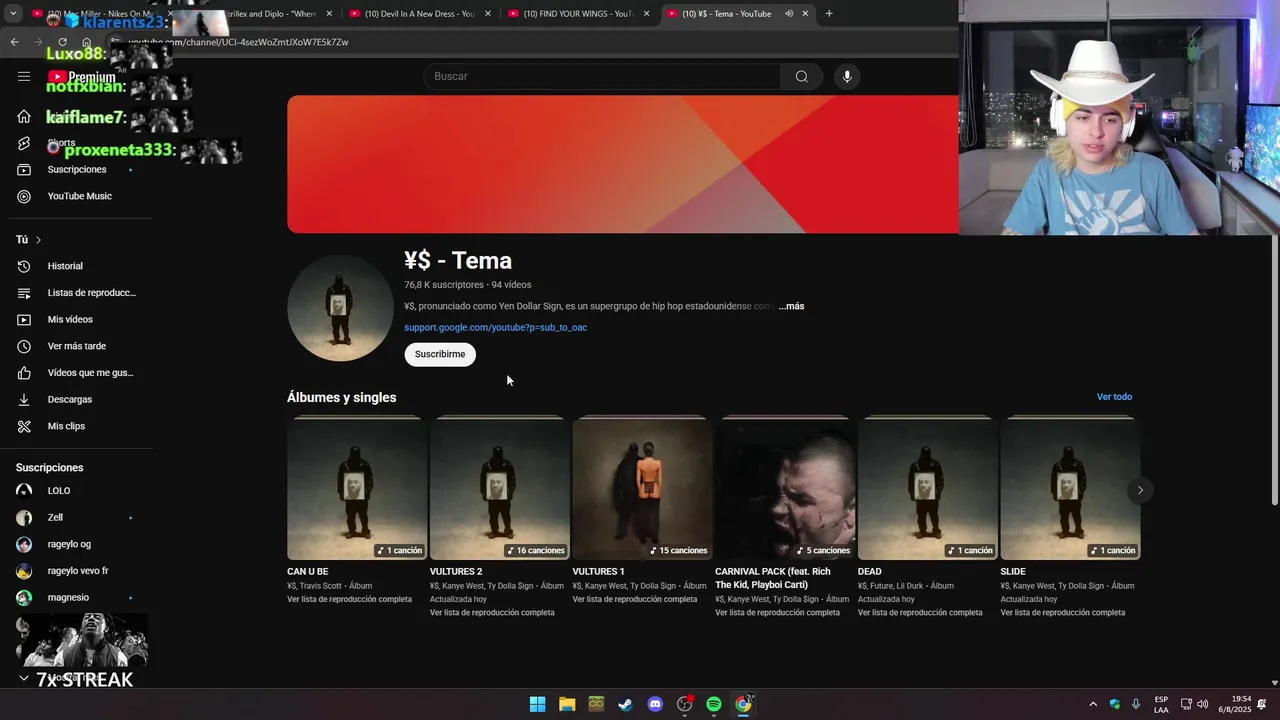Open Steam from the taskbar
This screenshot has width=1280, height=720.
point(625,704)
